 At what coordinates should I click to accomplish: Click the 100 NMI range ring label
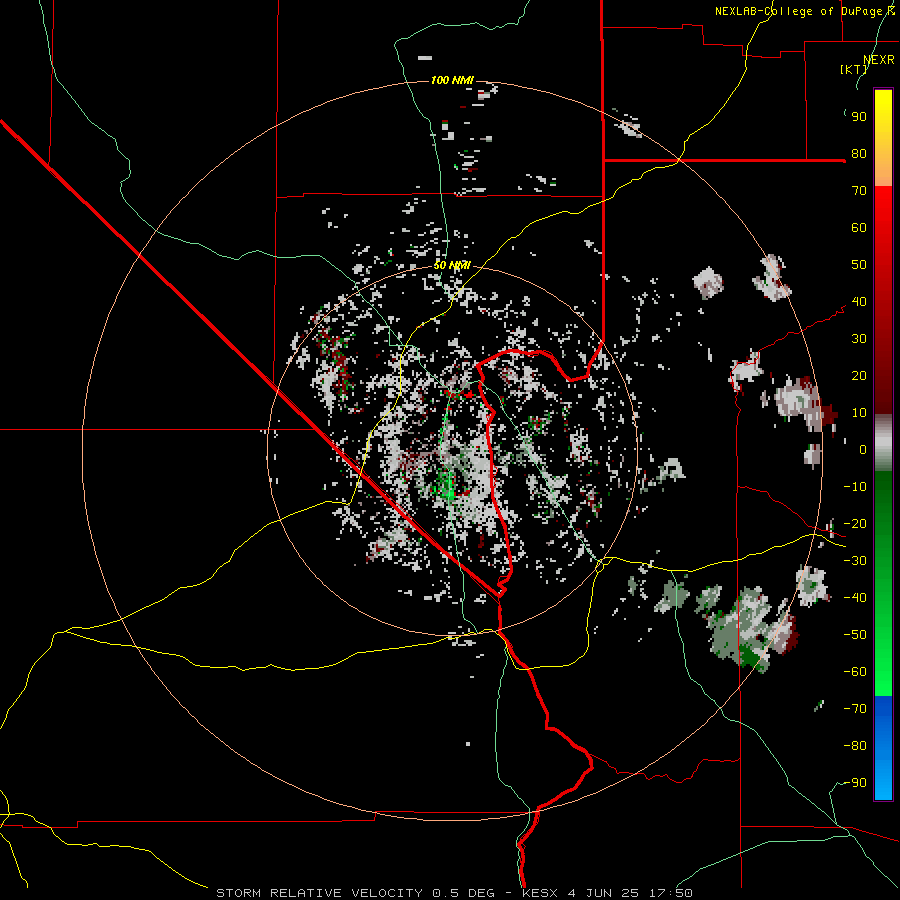(x=452, y=80)
